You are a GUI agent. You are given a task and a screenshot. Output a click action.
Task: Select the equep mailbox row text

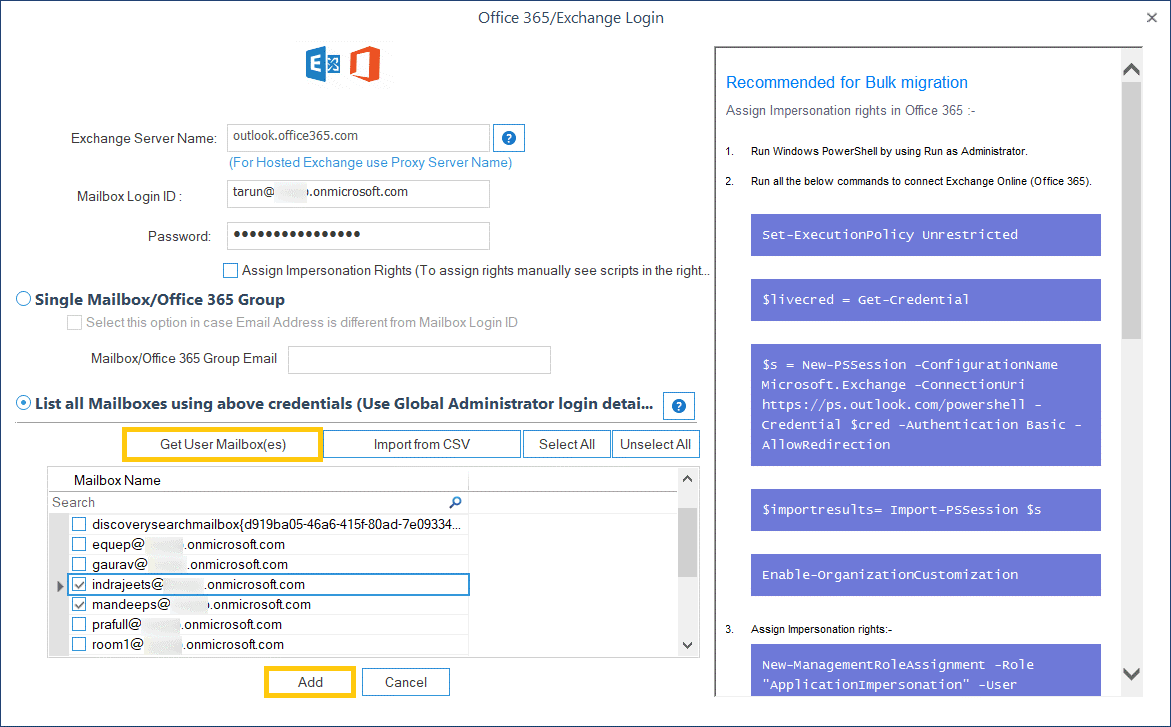pyautogui.click(x=188, y=545)
